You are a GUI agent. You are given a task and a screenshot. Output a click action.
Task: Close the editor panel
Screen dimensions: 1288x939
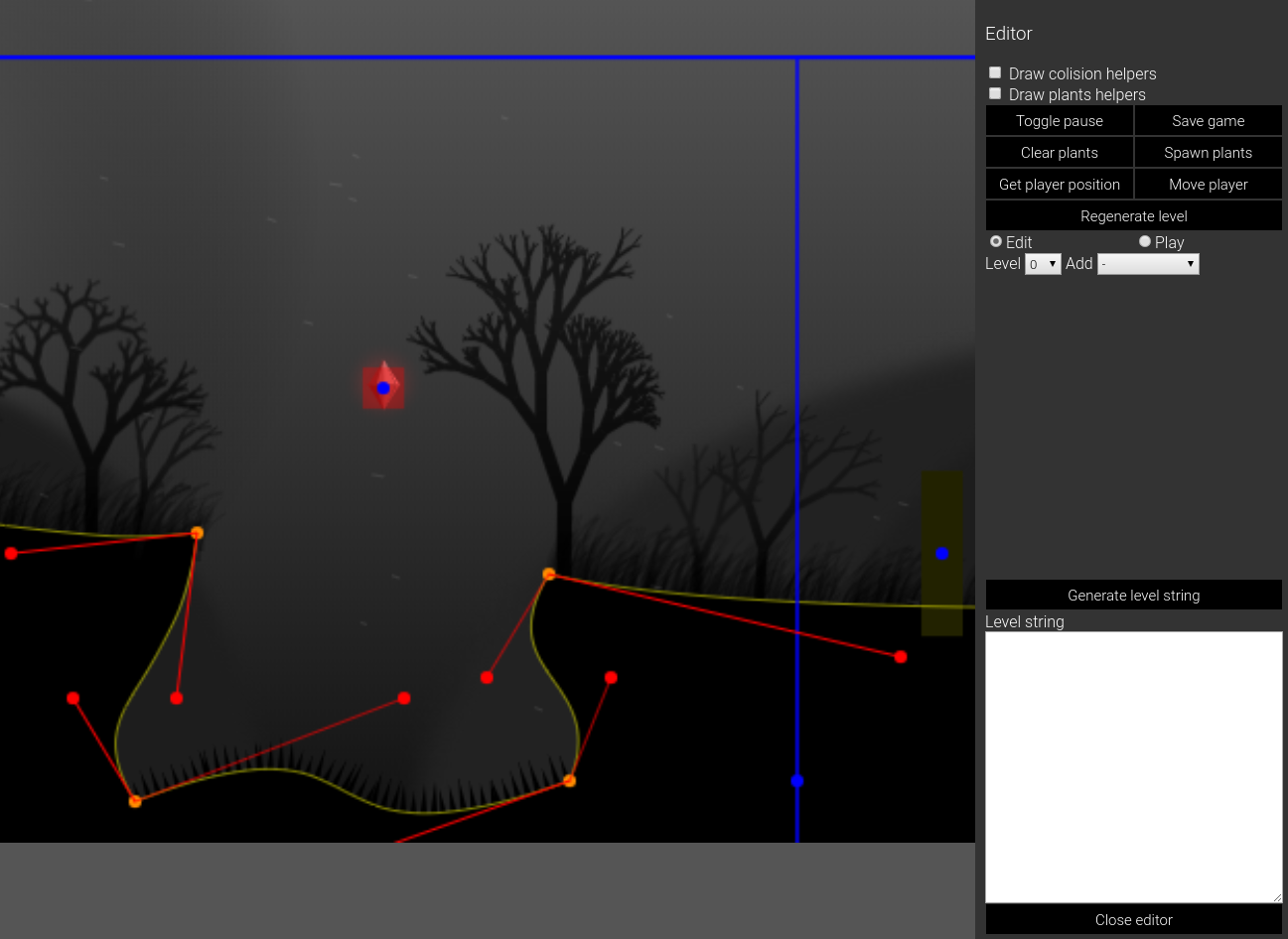click(1134, 920)
